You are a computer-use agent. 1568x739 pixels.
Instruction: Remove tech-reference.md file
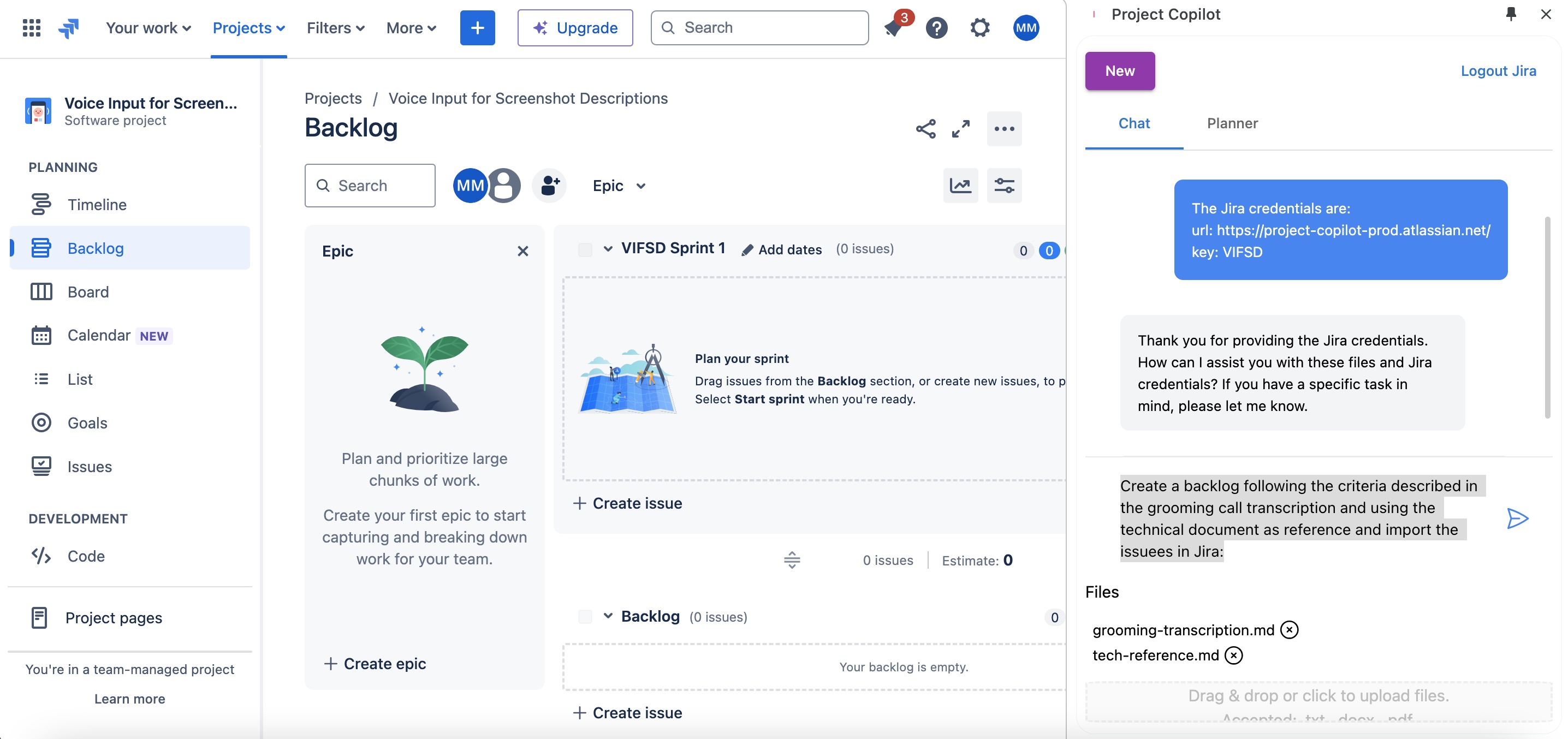pyautogui.click(x=1233, y=655)
